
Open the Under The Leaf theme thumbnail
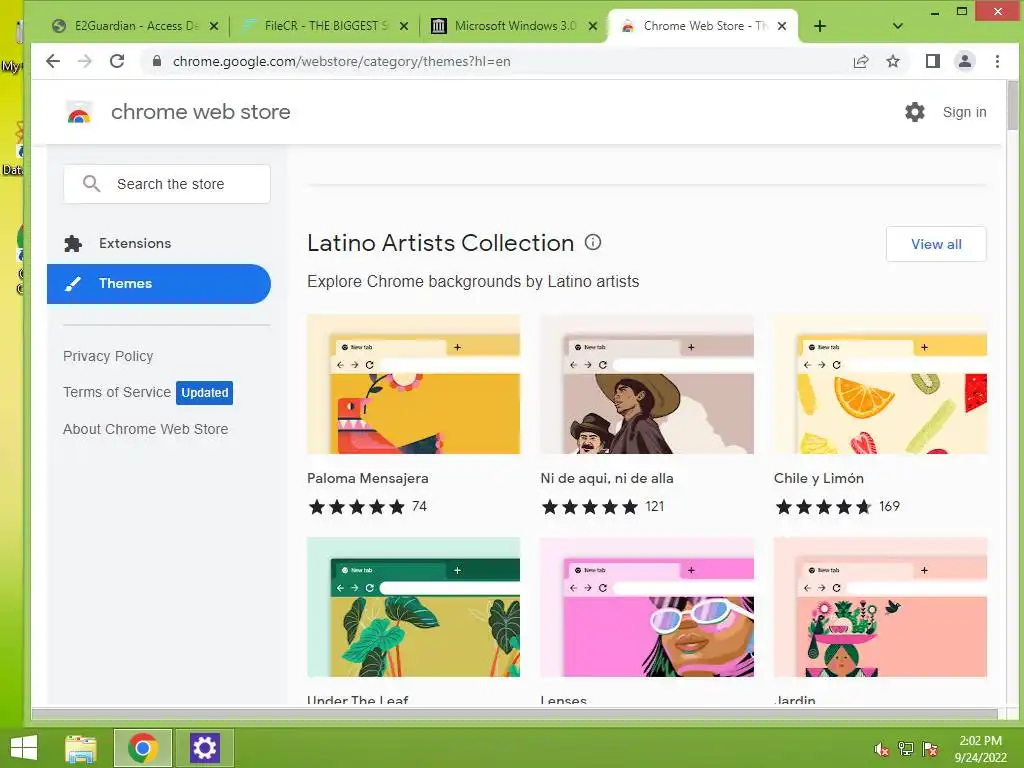click(x=413, y=607)
